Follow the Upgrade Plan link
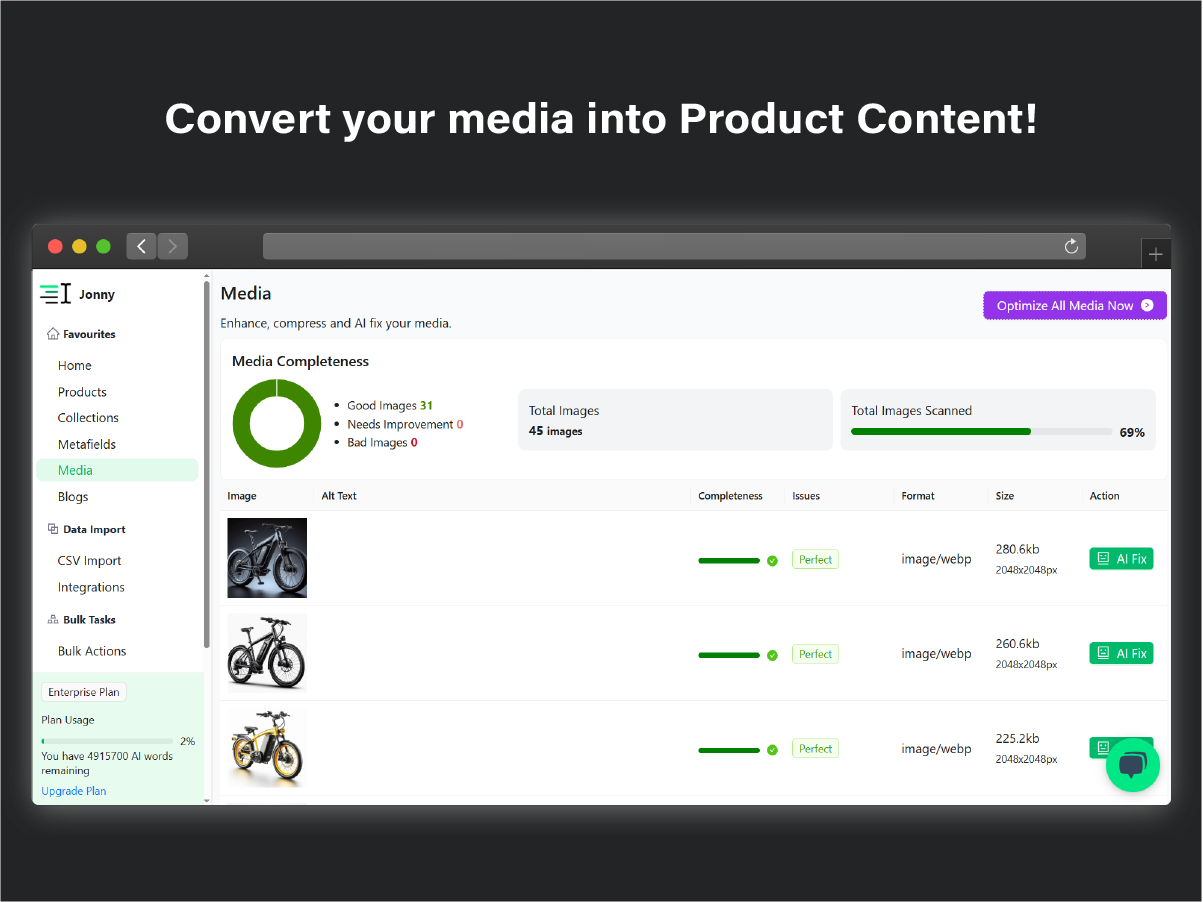Viewport: 1203px width, 902px height. tap(73, 791)
